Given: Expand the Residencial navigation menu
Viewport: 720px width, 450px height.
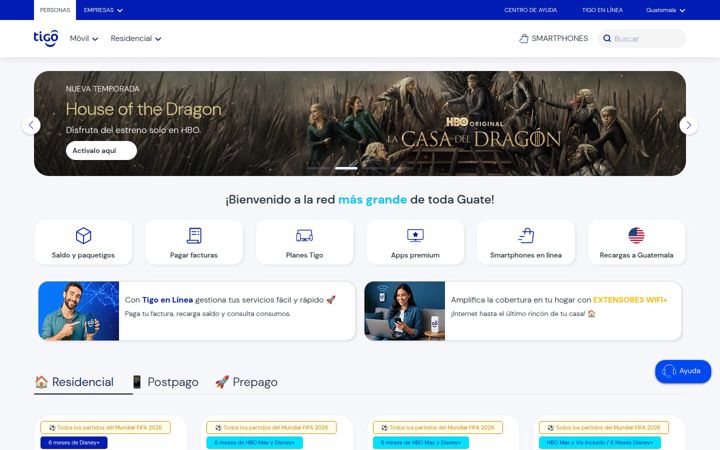Looking at the screenshot, I should [135, 39].
